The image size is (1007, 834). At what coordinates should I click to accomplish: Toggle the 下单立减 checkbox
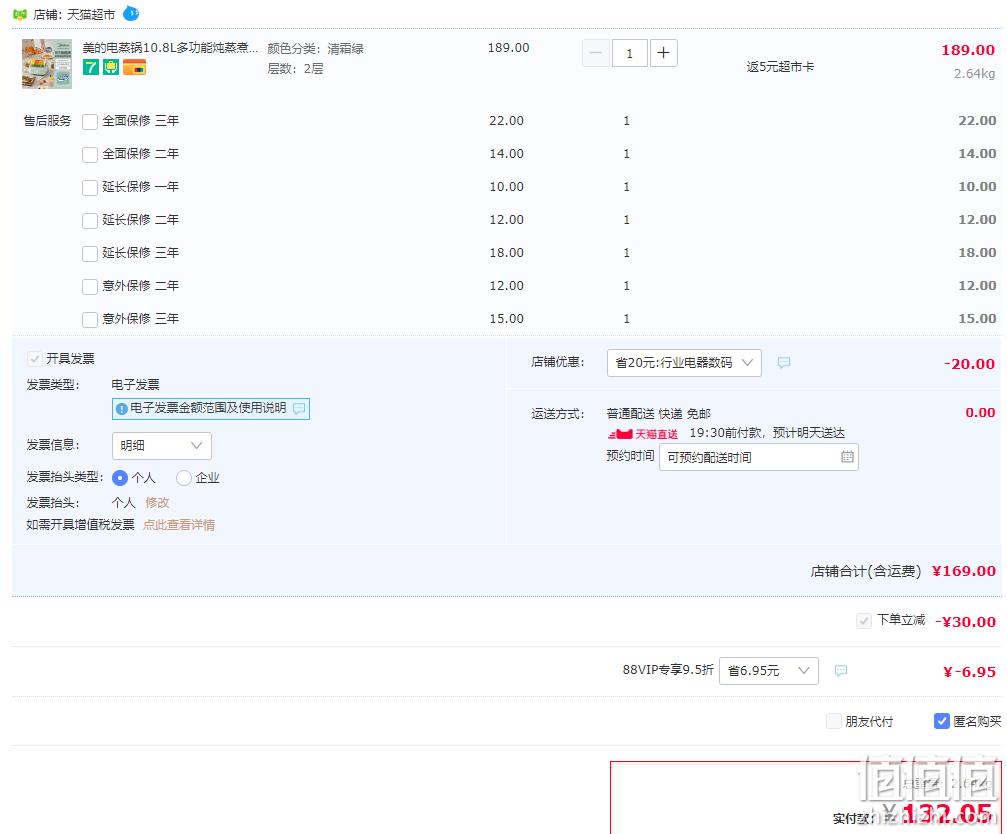863,620
